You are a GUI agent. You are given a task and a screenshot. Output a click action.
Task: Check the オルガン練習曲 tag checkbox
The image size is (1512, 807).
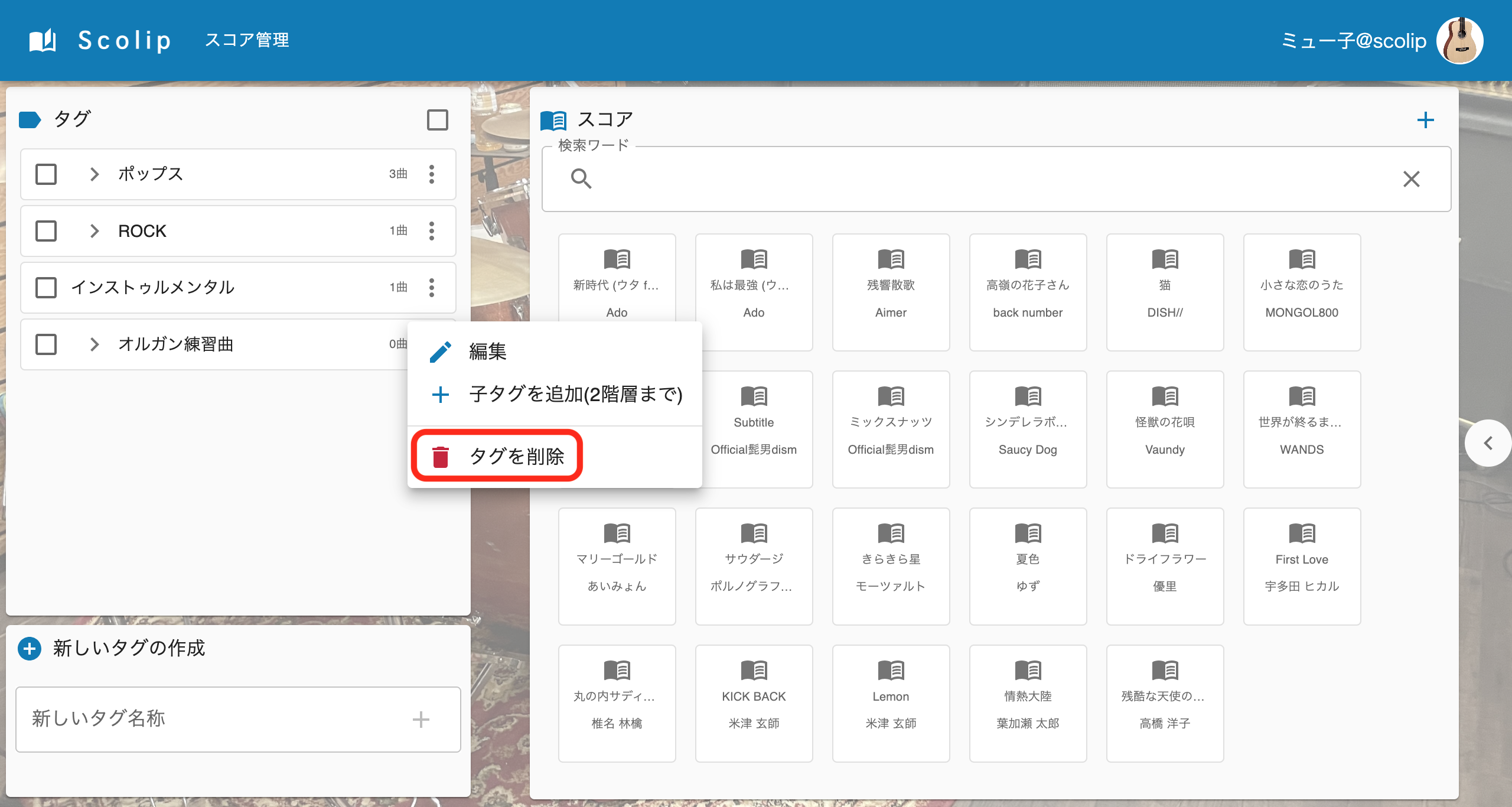pos(46,344)
